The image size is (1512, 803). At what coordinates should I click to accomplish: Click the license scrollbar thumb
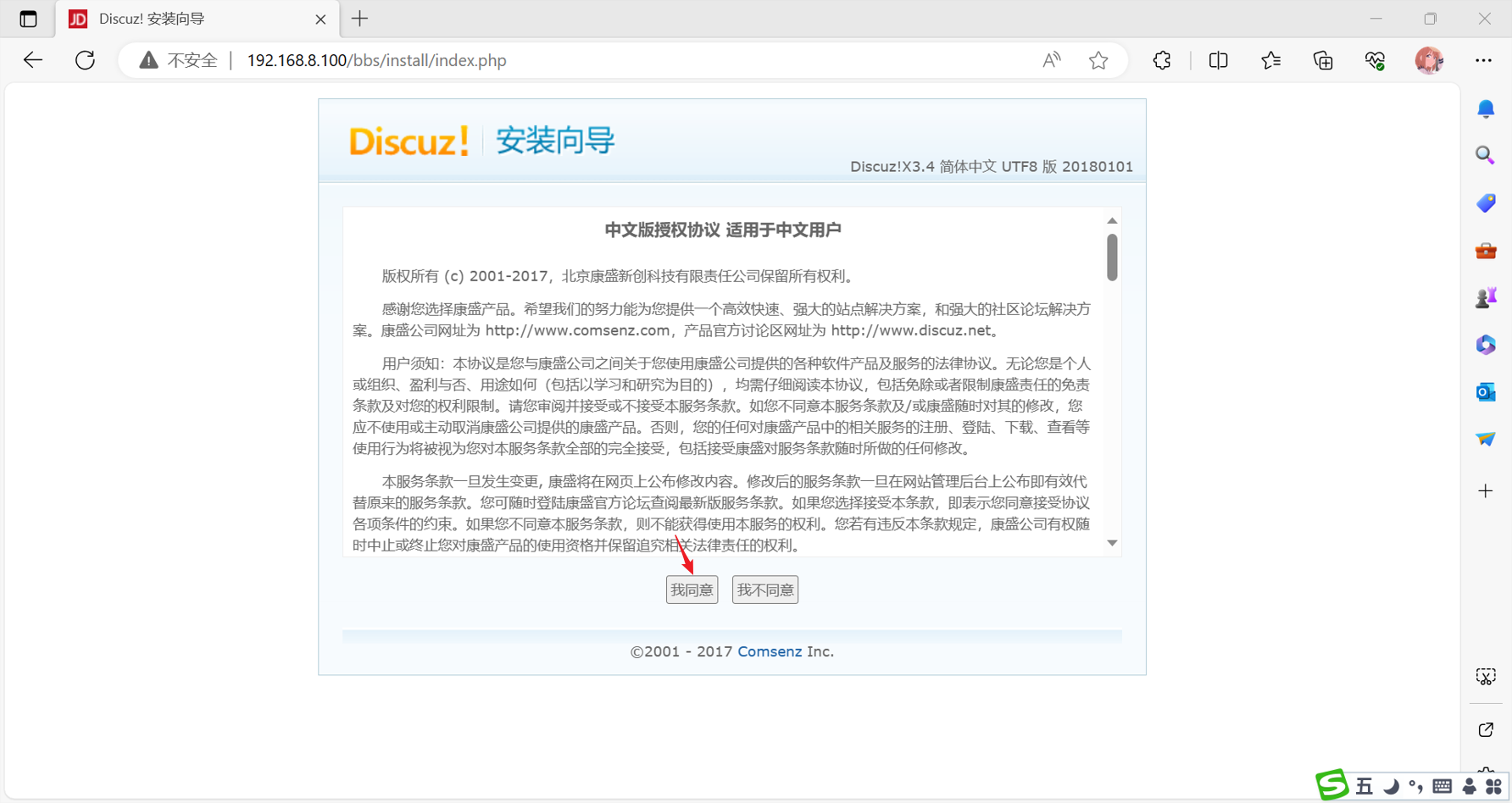tap(1112, 257)
